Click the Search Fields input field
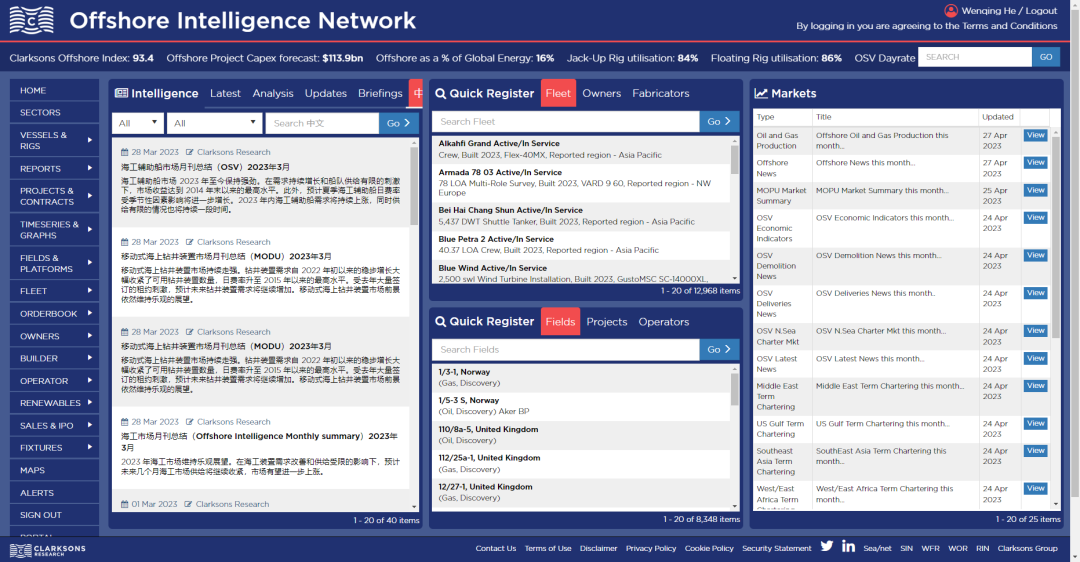Viewport: 1080px width, 562px height. pos(565,349)
